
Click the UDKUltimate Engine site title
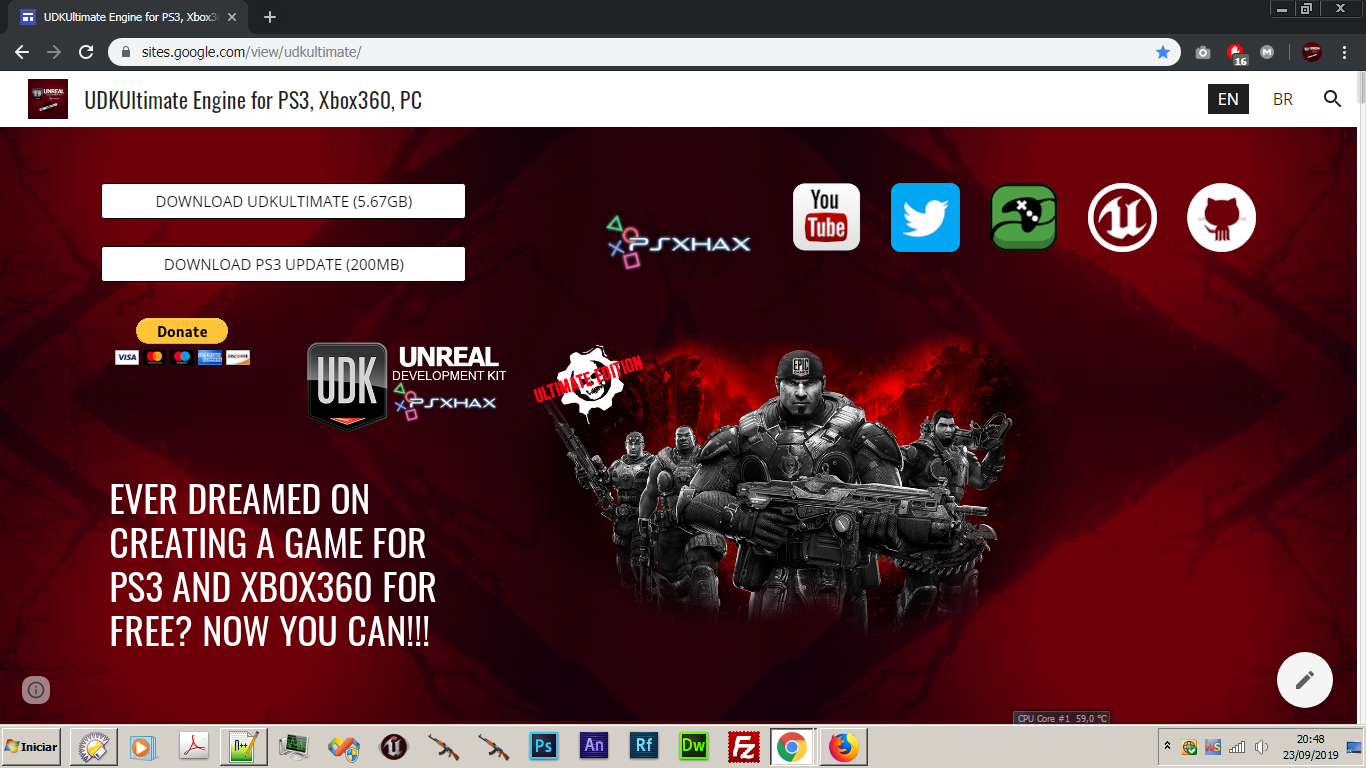[253, 100]
